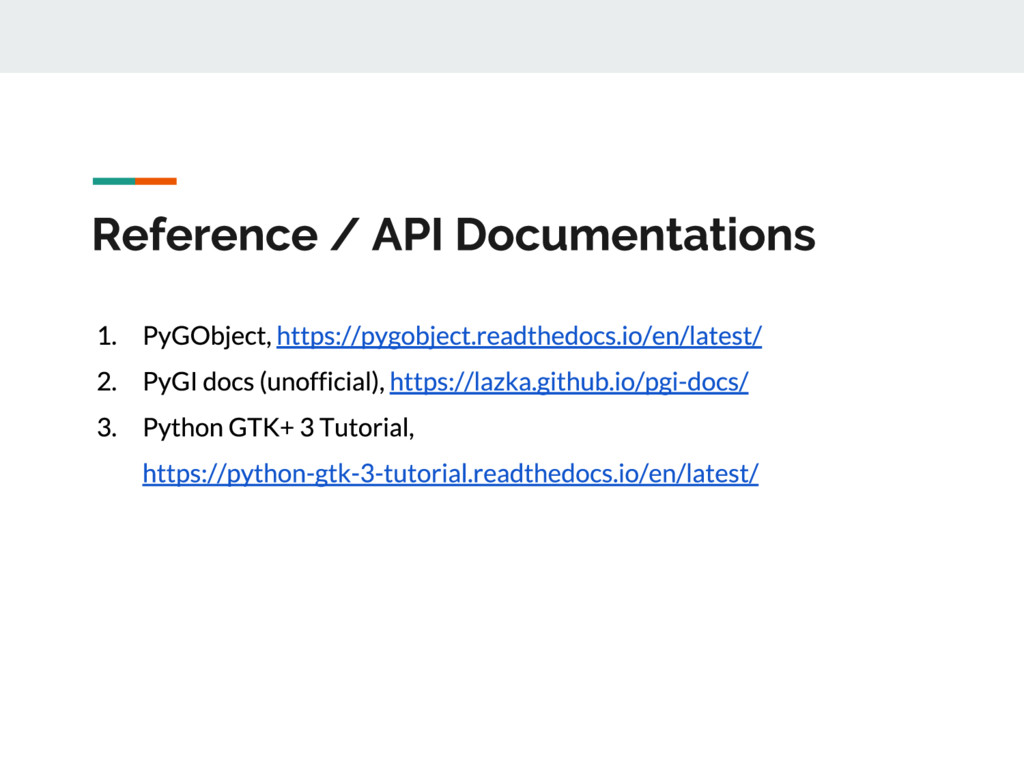The width and height of the screenshot is (1024, 768).
Task: Select the "PyGObject," label text
Action: pos(207,336)
